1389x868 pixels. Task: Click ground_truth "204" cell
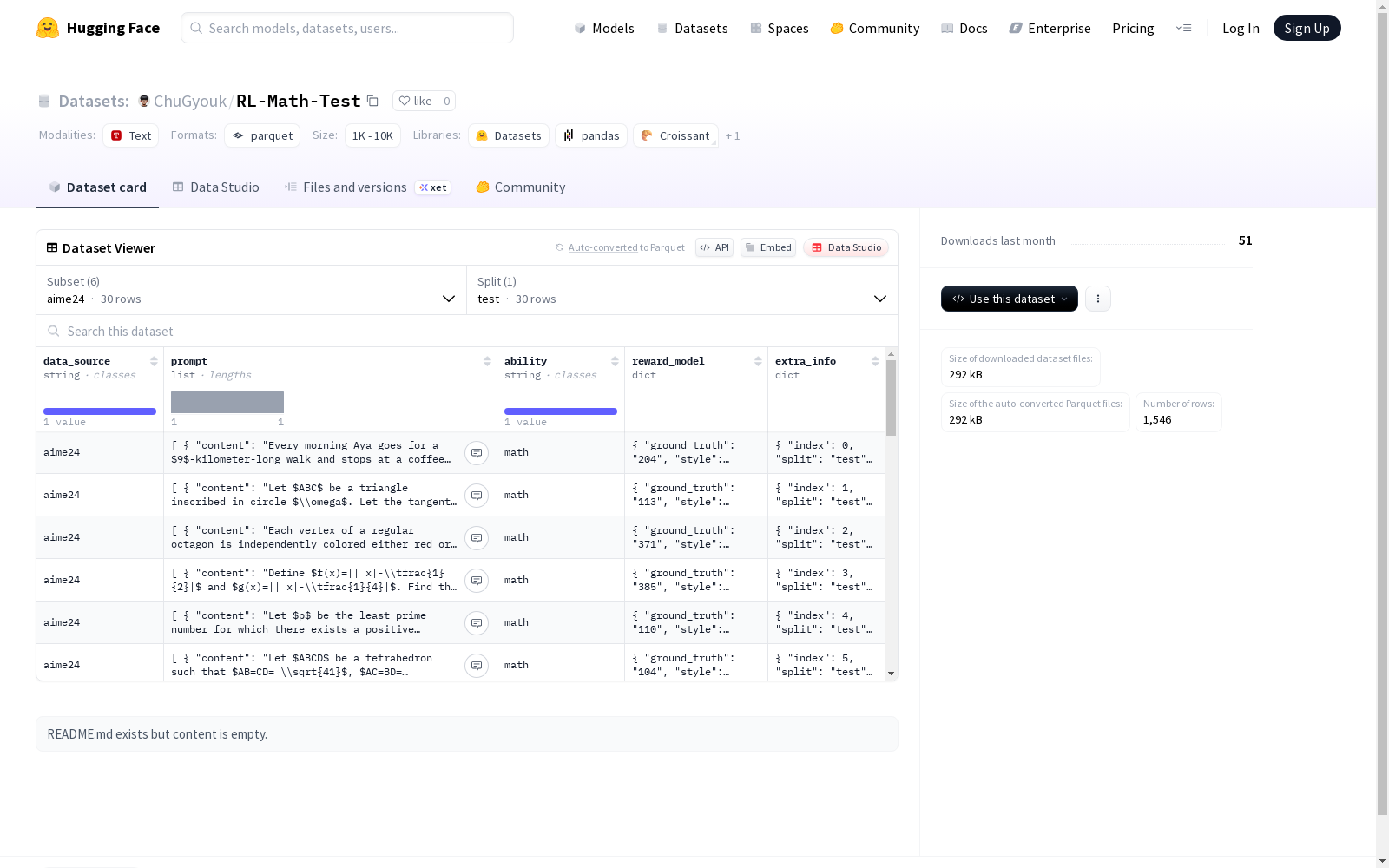tap(696, 452)
